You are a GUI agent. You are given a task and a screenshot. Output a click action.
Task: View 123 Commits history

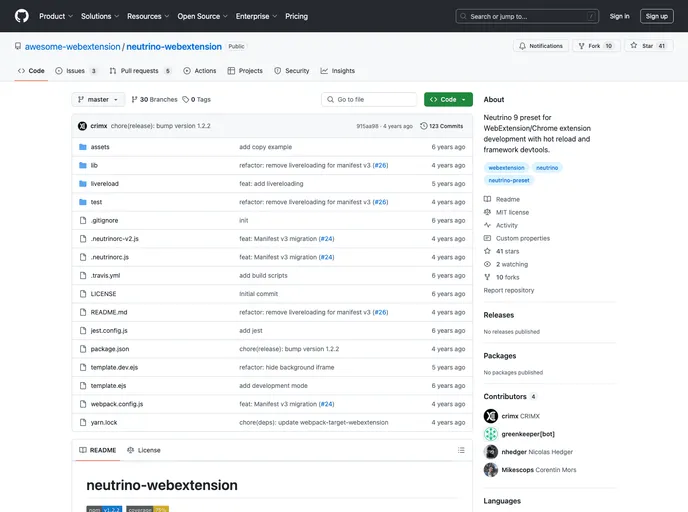tap(441, 126)
